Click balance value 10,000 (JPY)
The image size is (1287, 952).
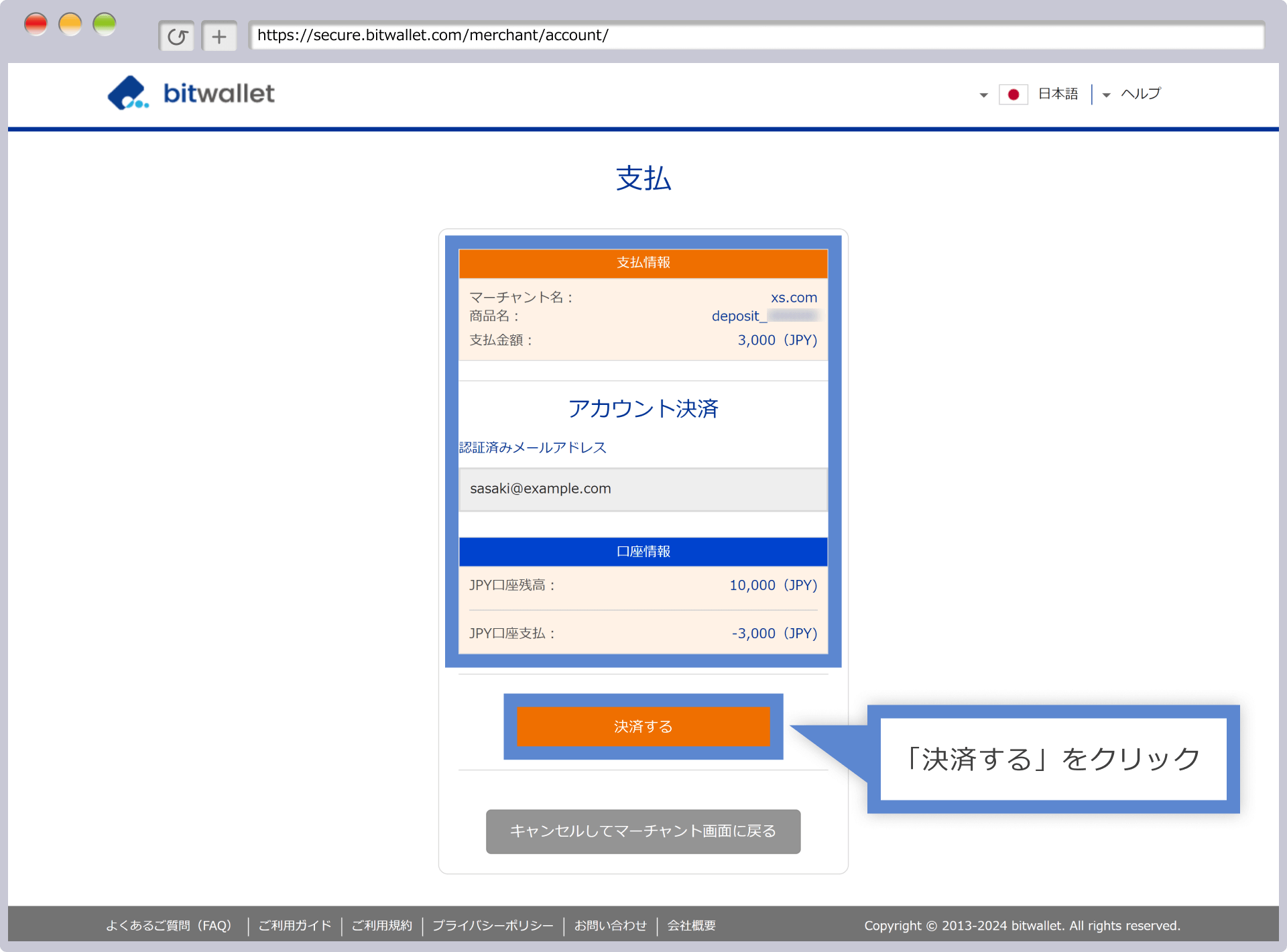[x=774, y=585]
